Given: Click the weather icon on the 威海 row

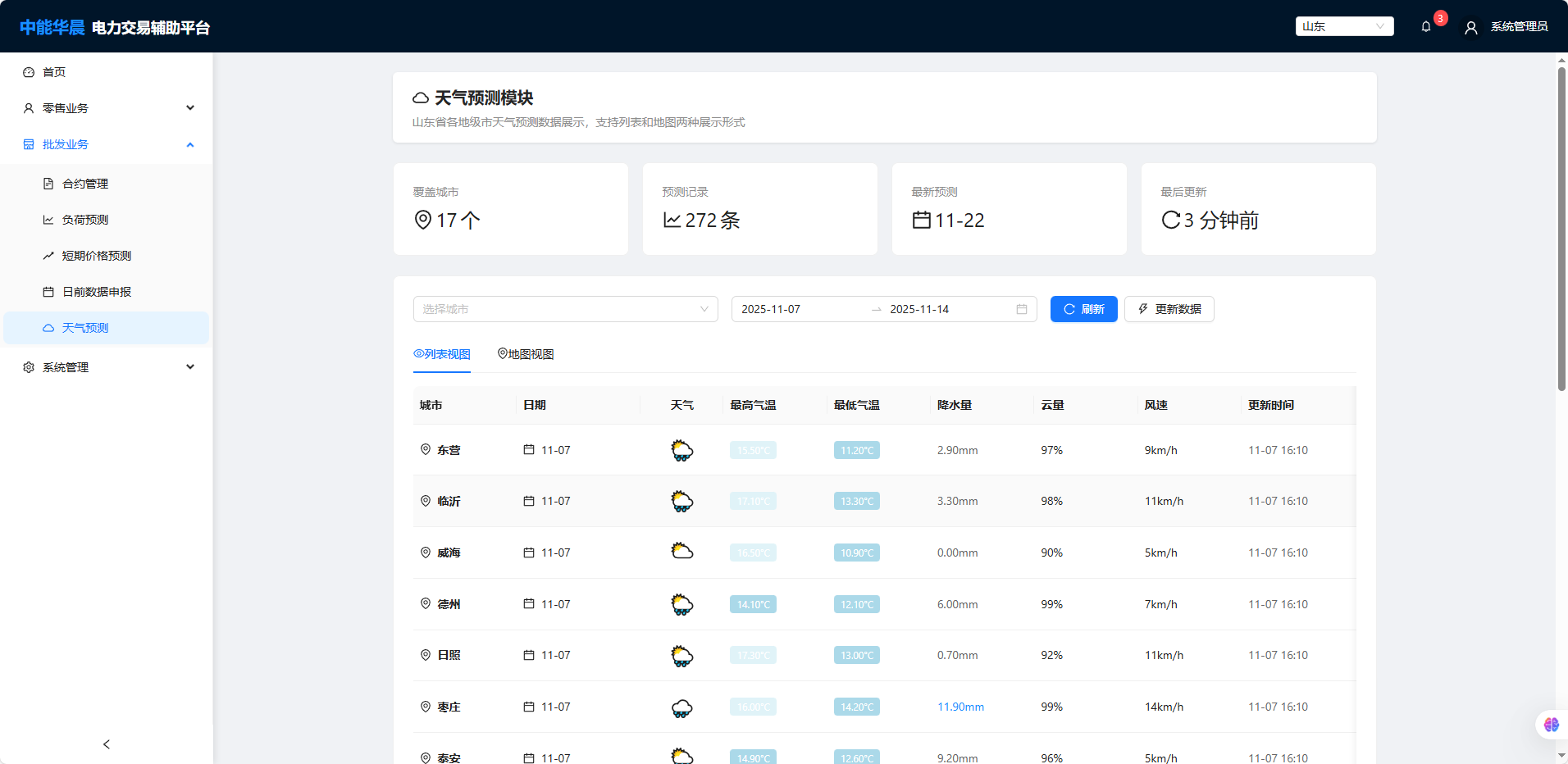Looking at the screenshot, I should tap(681, 552).
